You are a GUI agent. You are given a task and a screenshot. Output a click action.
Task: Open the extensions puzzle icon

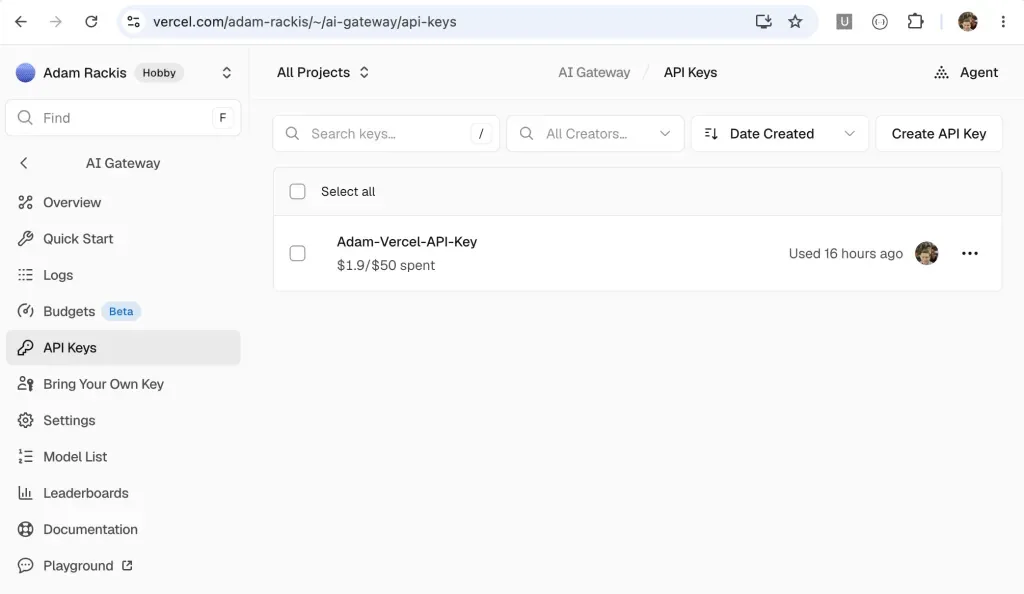pyautogui.click(x=916, y=22)
